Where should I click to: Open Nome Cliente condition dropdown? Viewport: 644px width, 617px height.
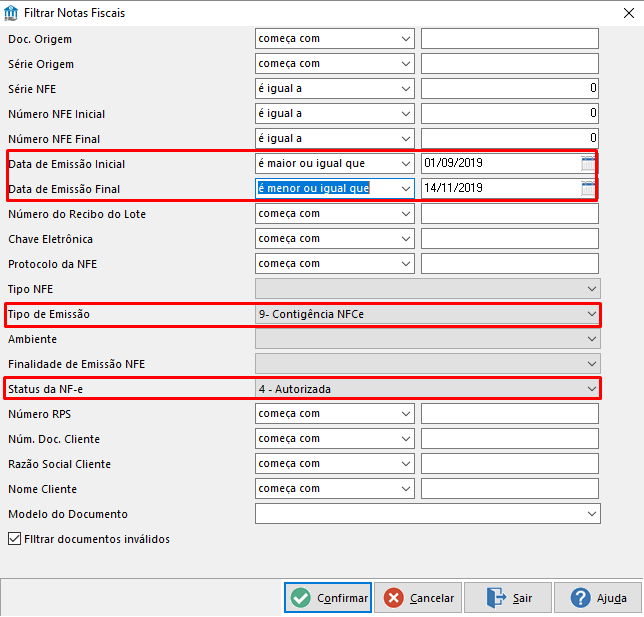click(335, 489)
